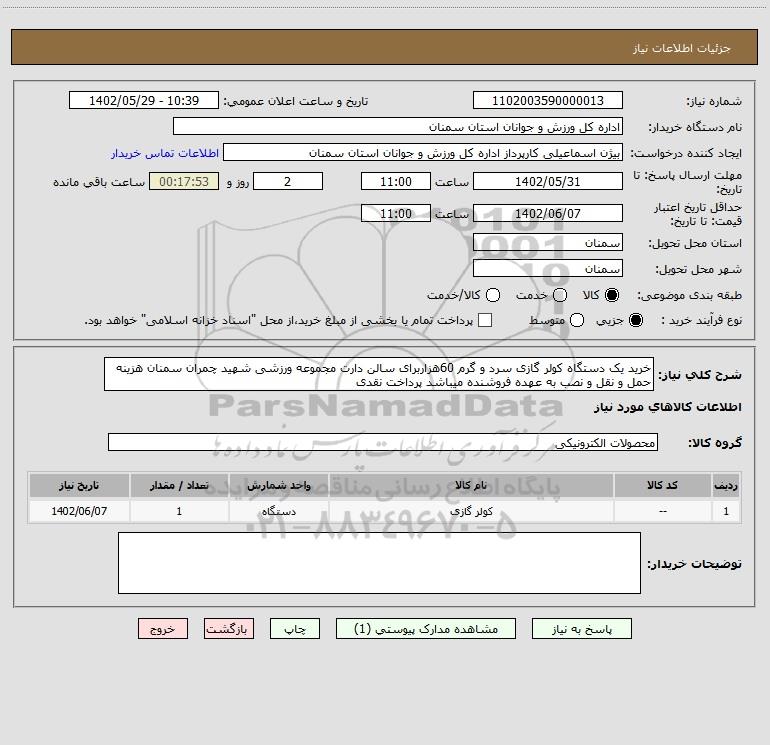
Task: Click the response deadline date 1402/05/31 field
Action: (548, 181)
